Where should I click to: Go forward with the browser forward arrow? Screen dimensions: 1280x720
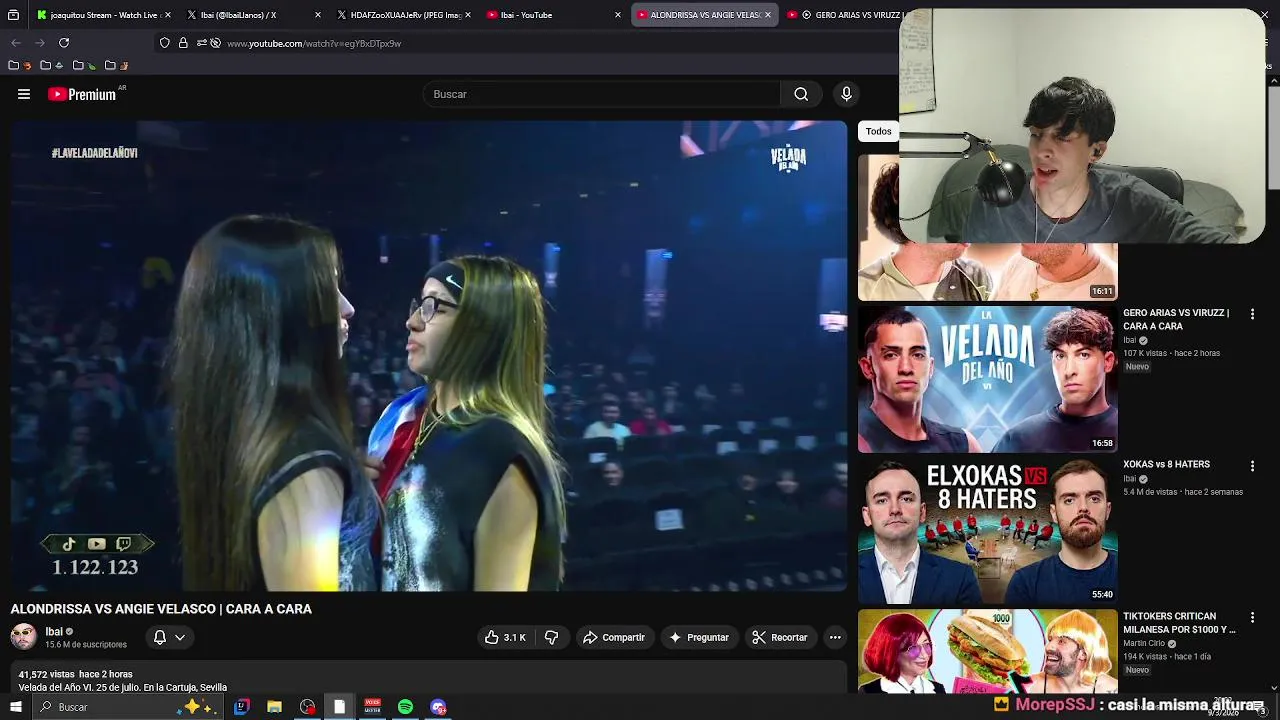point(40,43)
